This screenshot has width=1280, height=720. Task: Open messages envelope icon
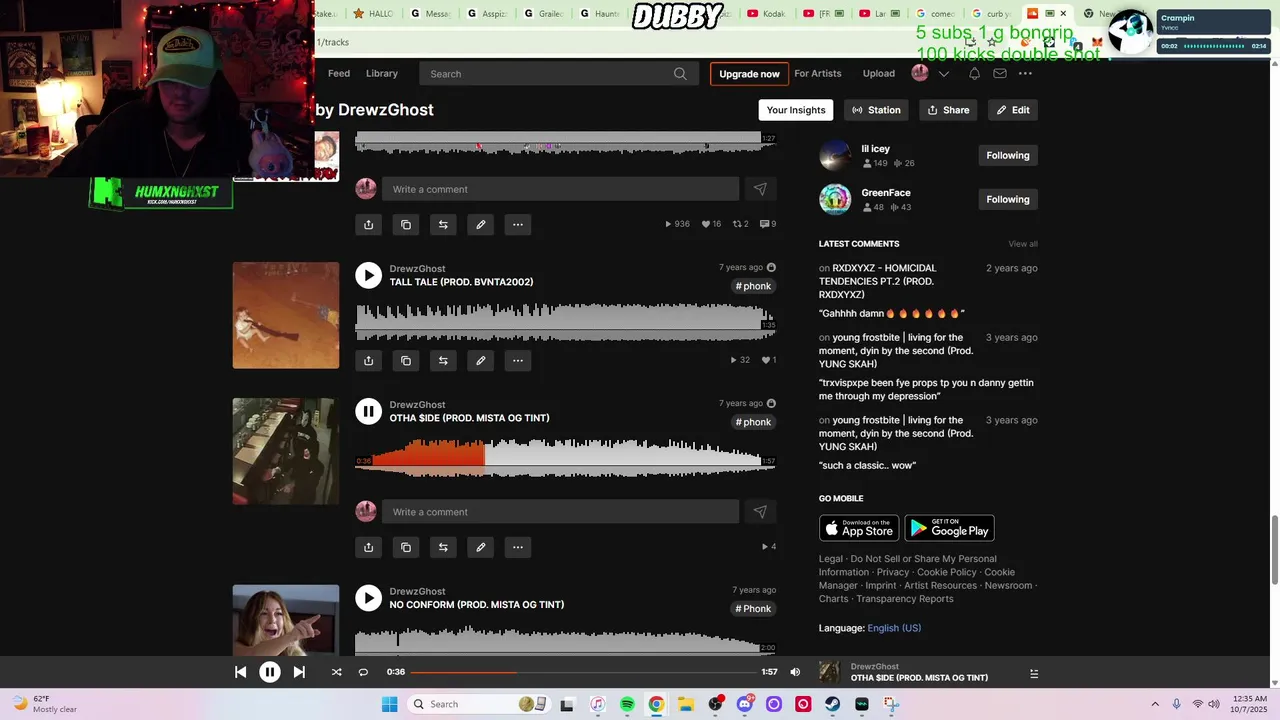(999, 73)
